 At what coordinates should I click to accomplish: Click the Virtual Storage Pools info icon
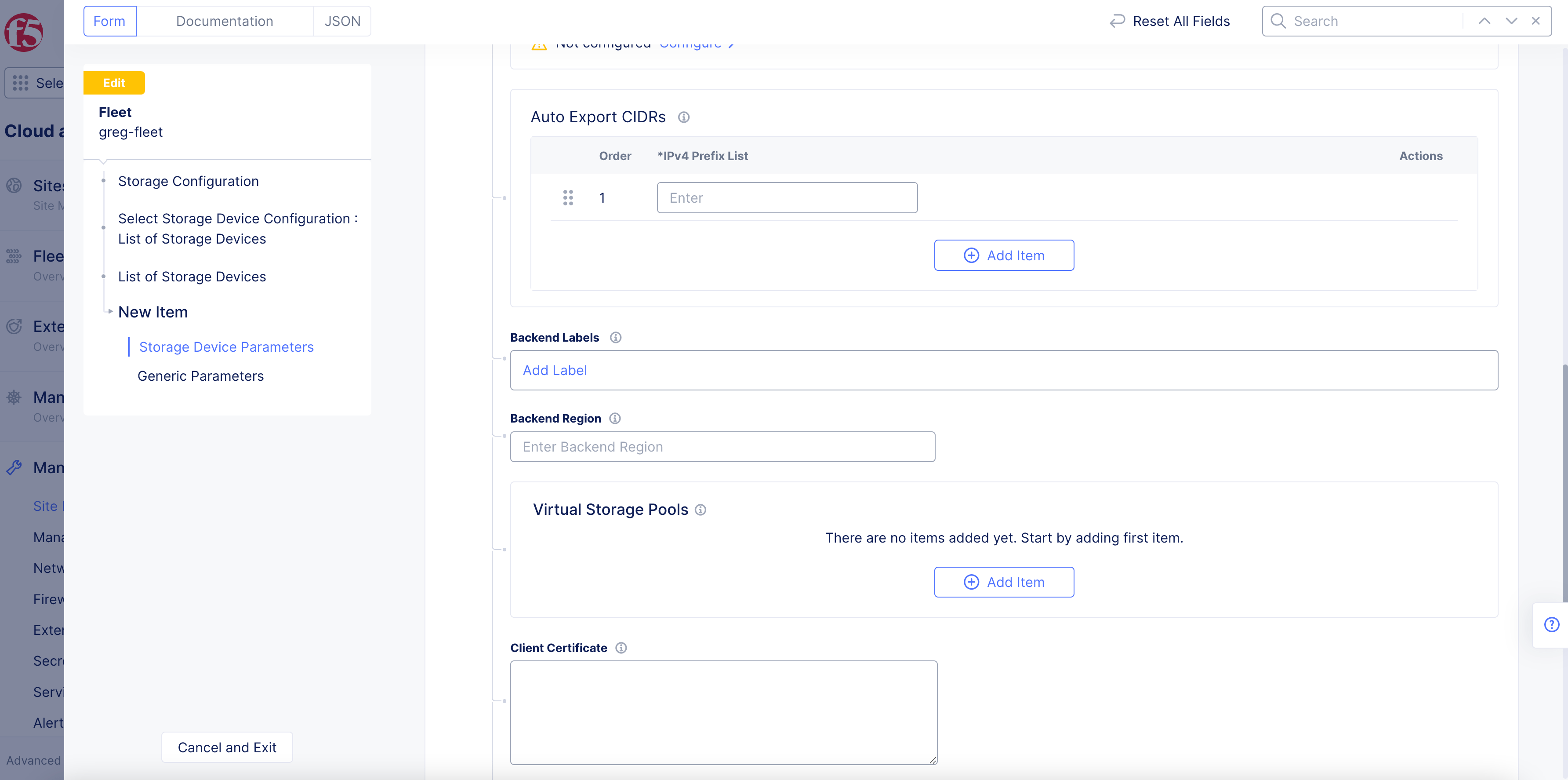(x=701, y=510)
